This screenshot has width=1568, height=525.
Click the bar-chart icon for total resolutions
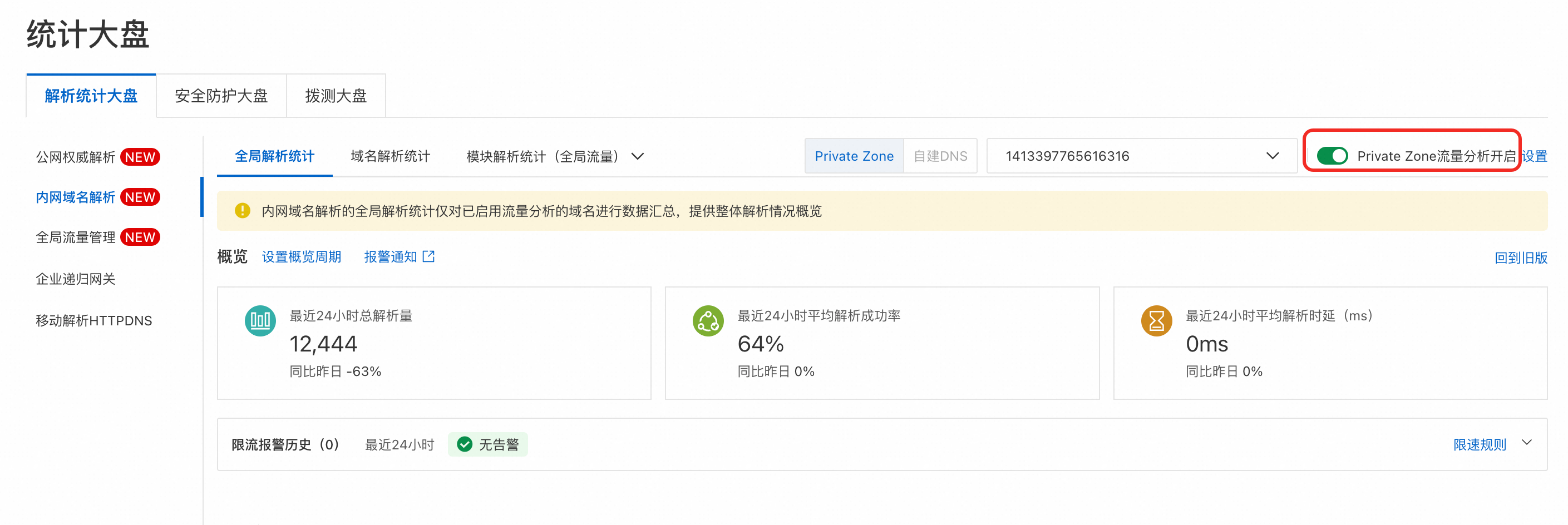pos(260,320)
